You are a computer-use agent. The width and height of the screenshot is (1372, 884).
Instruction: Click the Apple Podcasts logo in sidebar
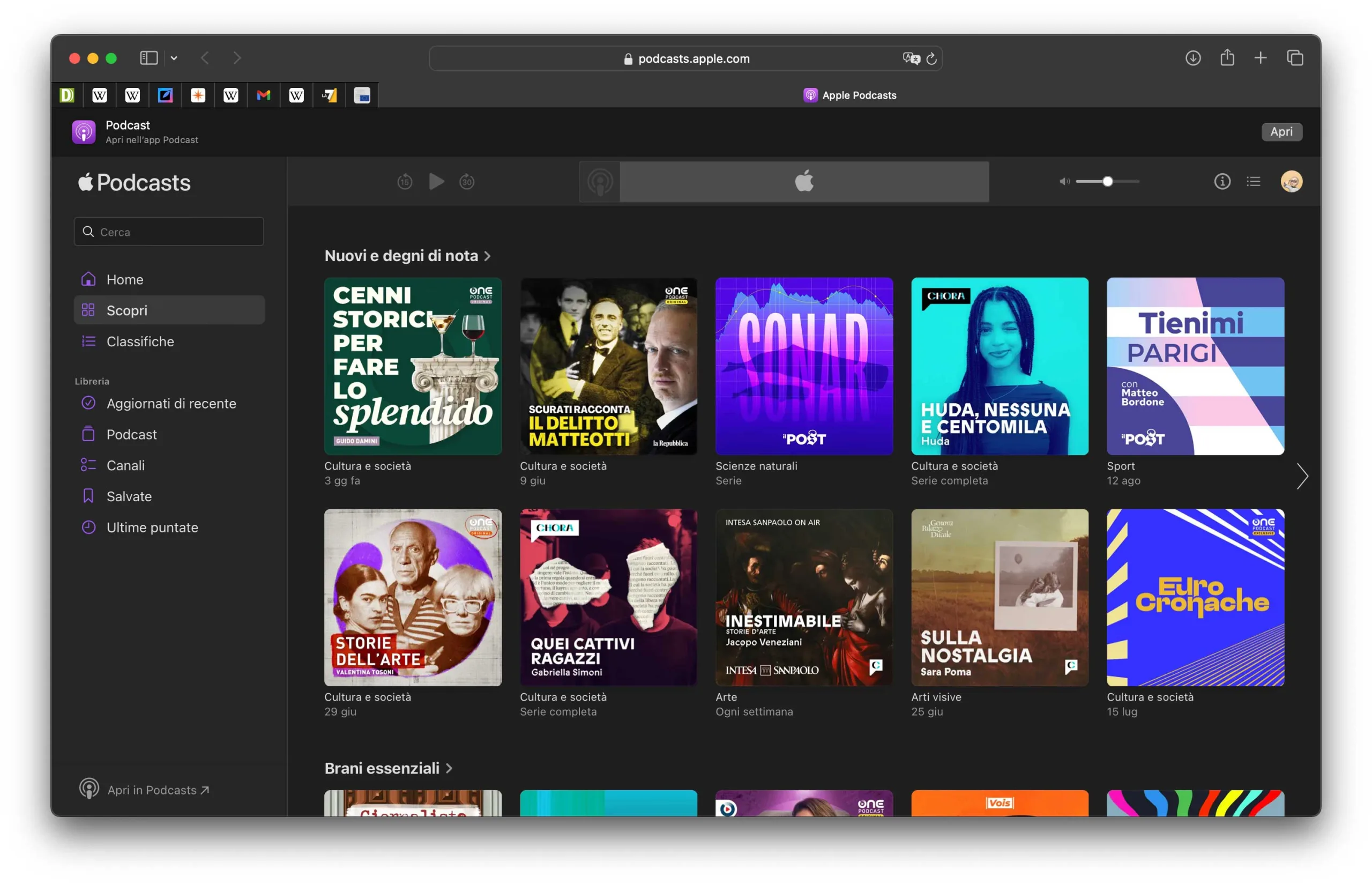pyautogui.click(x=135, y=183)
